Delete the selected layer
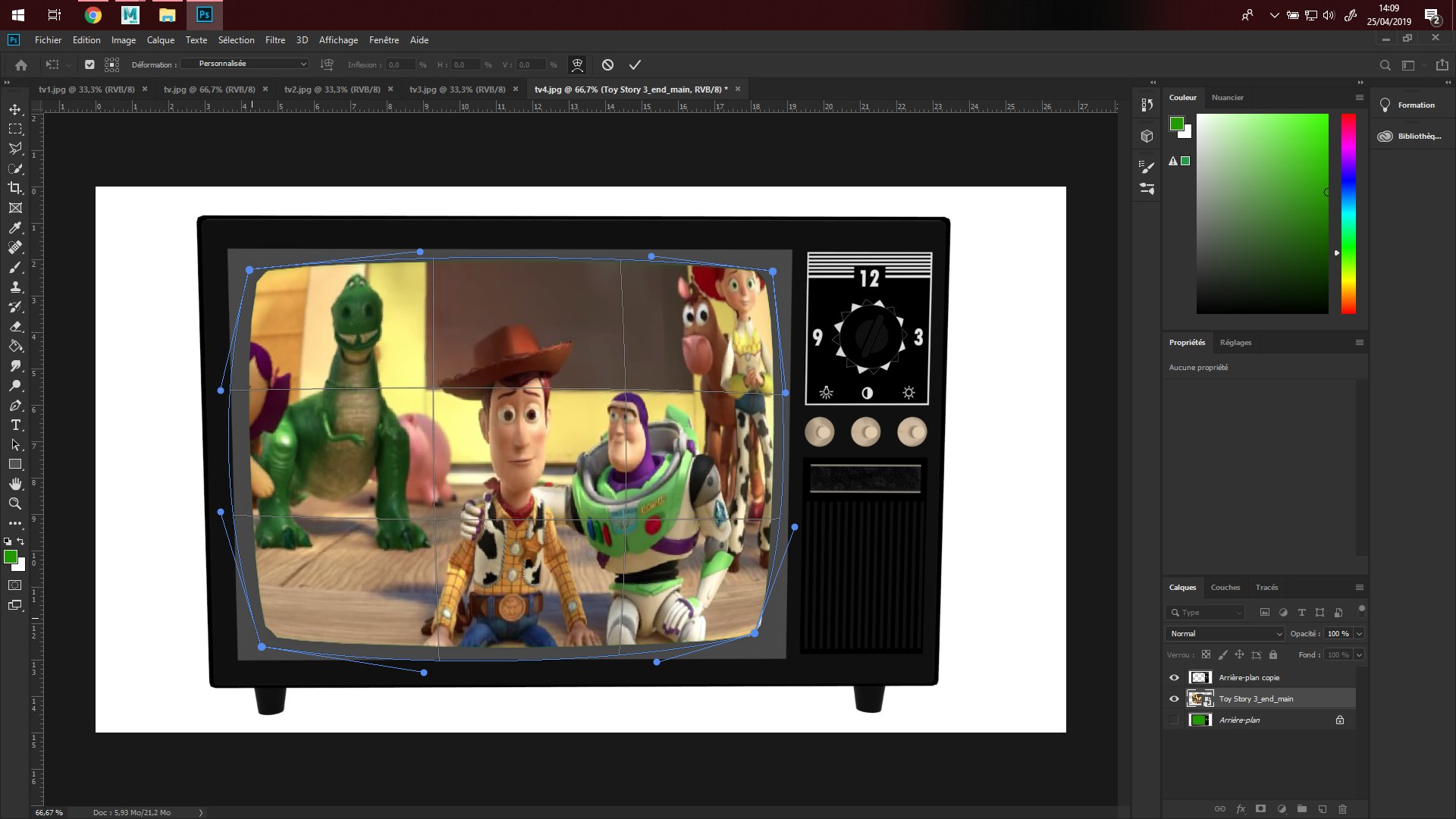 click(x=1343, y=809)
